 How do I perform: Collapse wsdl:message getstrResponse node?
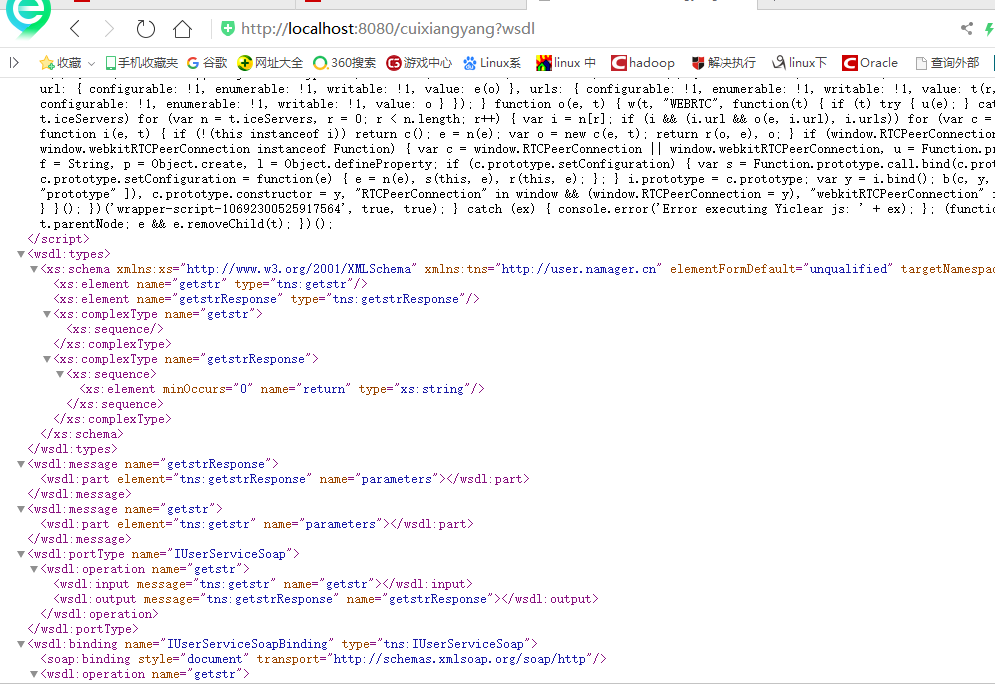pos(21,464)
